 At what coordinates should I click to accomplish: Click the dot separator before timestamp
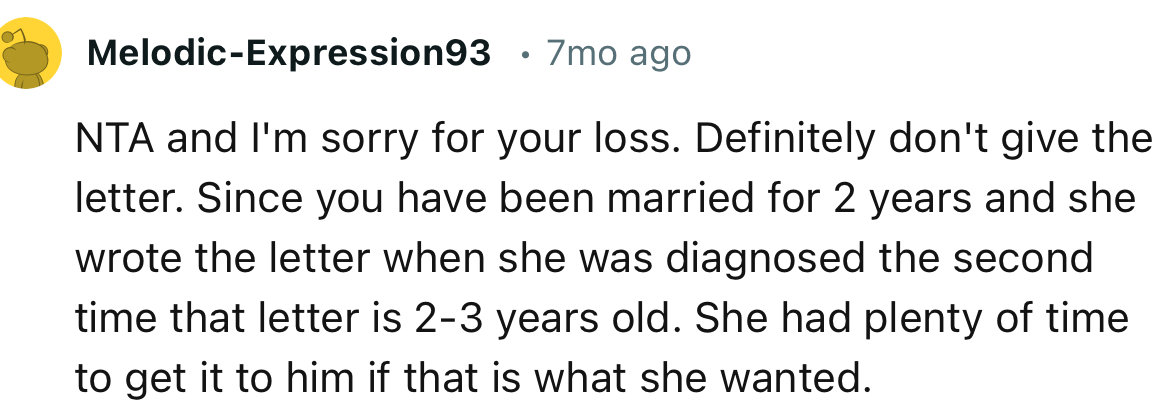point(525,53)
